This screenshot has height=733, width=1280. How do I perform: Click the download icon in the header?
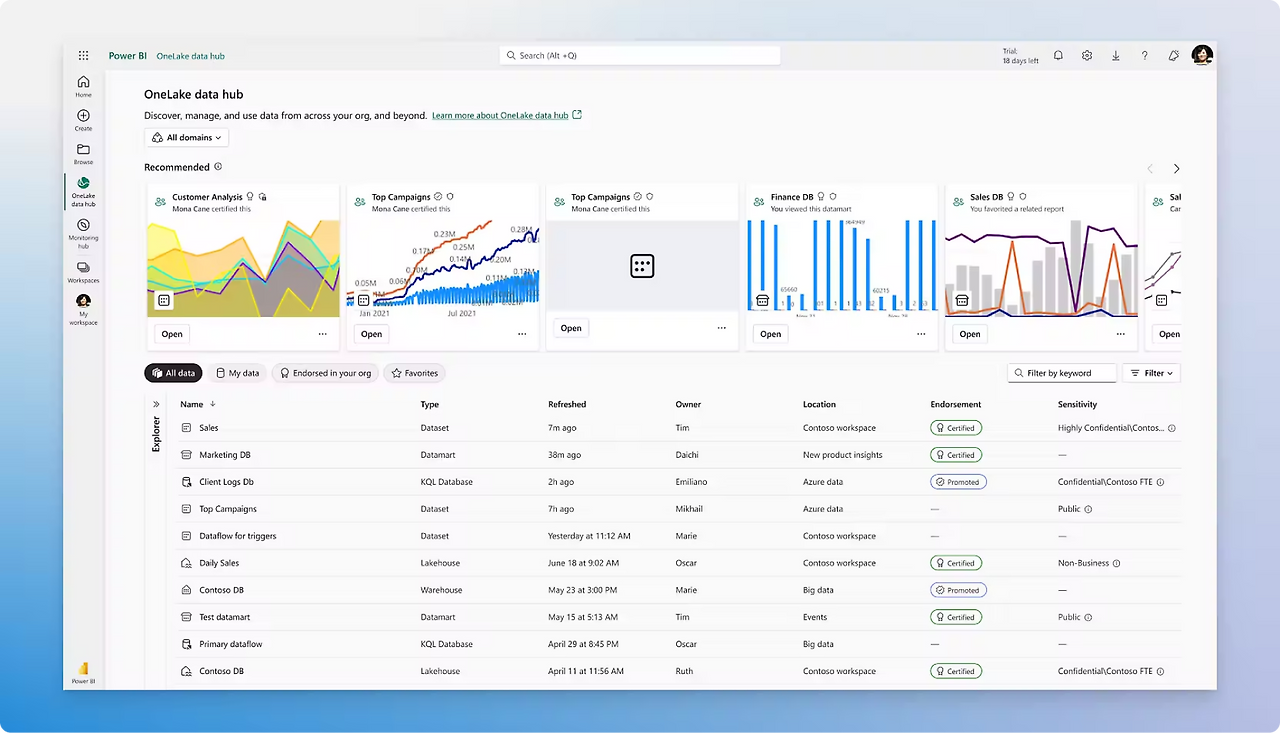coord(1116,56)
